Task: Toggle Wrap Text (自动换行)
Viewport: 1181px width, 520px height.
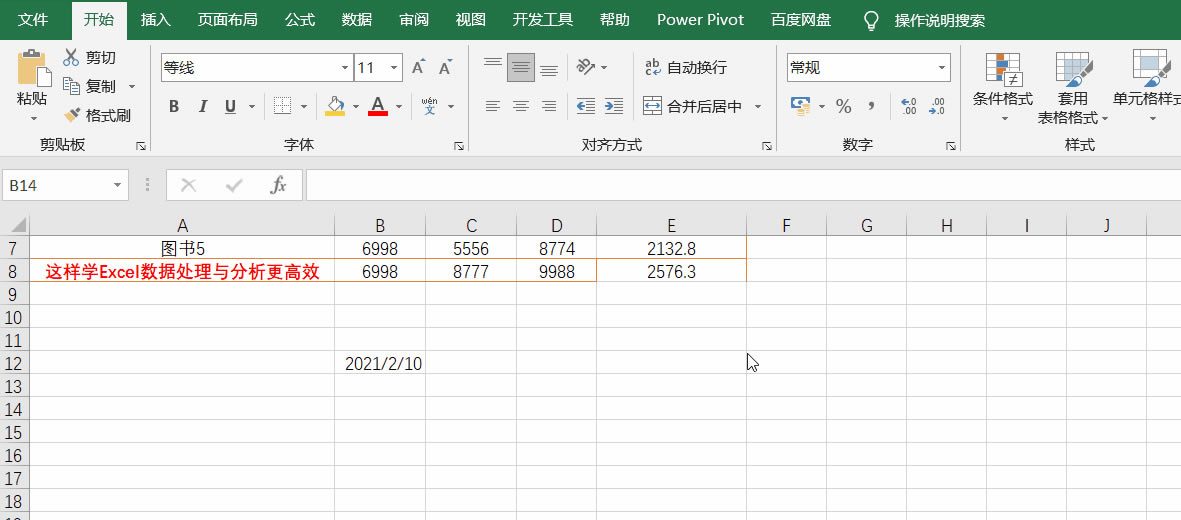Action: (x=686, y=68)
